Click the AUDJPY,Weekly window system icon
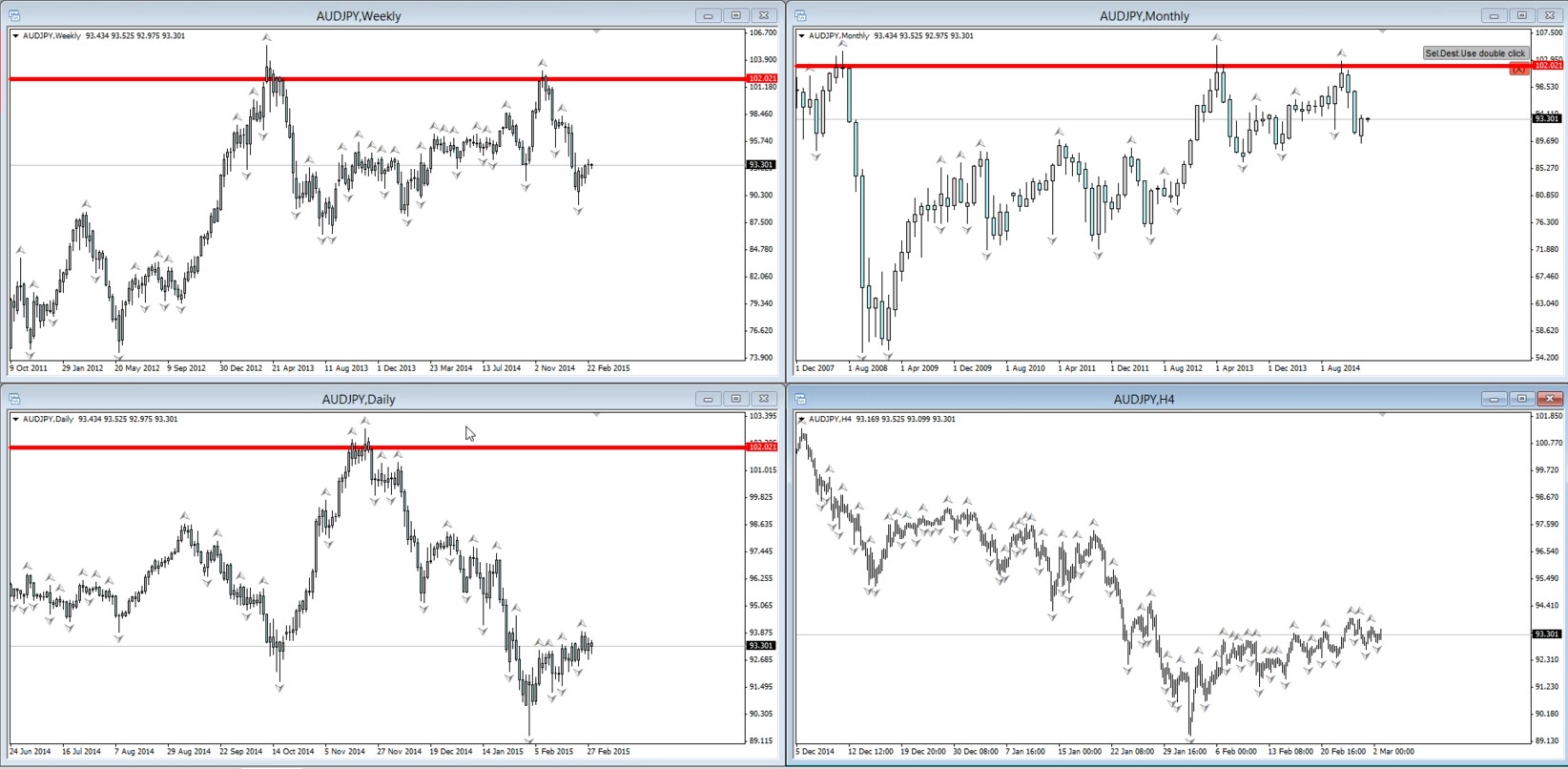The width and height of the screenshot is (1568, 769). click(14, 15)
